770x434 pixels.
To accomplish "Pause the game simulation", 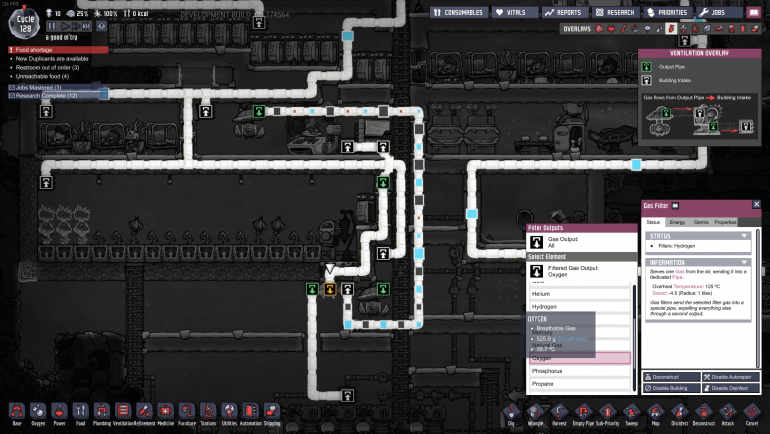I will [52, 26].
